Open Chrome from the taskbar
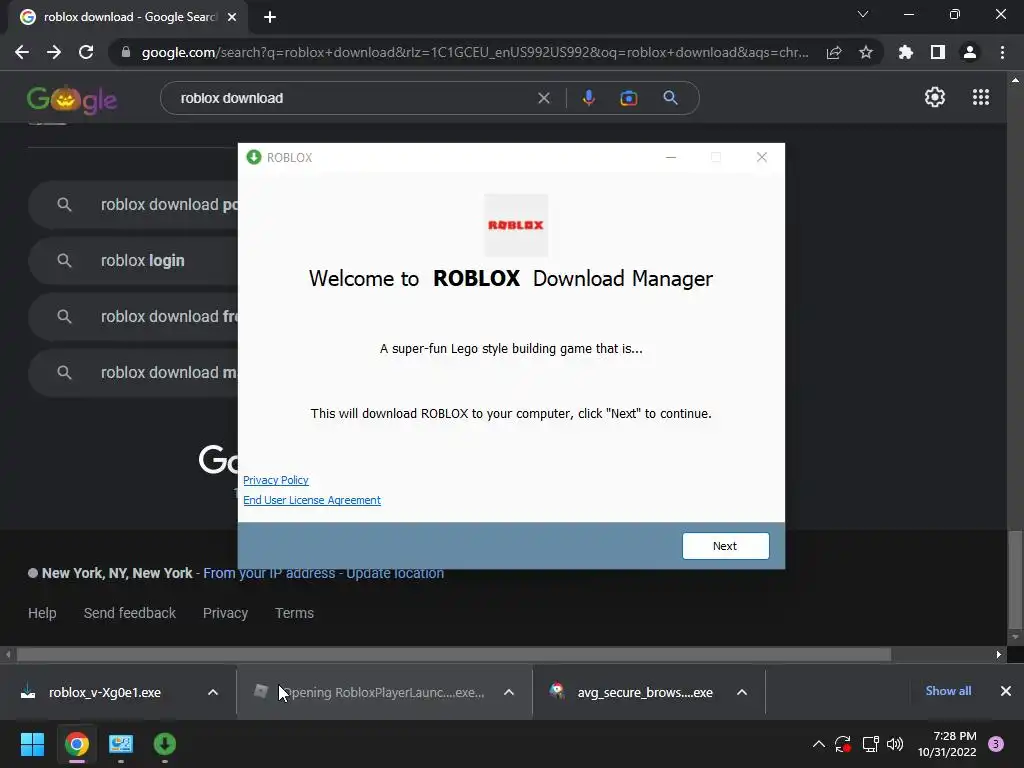 point(76,744)
